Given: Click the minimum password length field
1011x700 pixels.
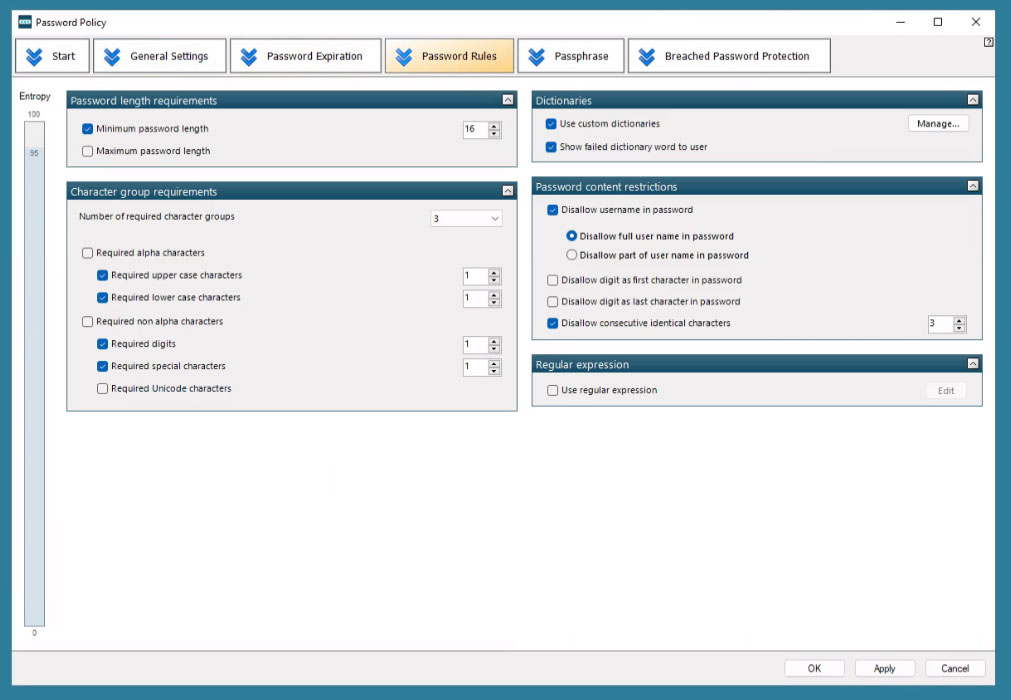Looking at the screenshot, I should pyautogui.click(x=476, y=130).
